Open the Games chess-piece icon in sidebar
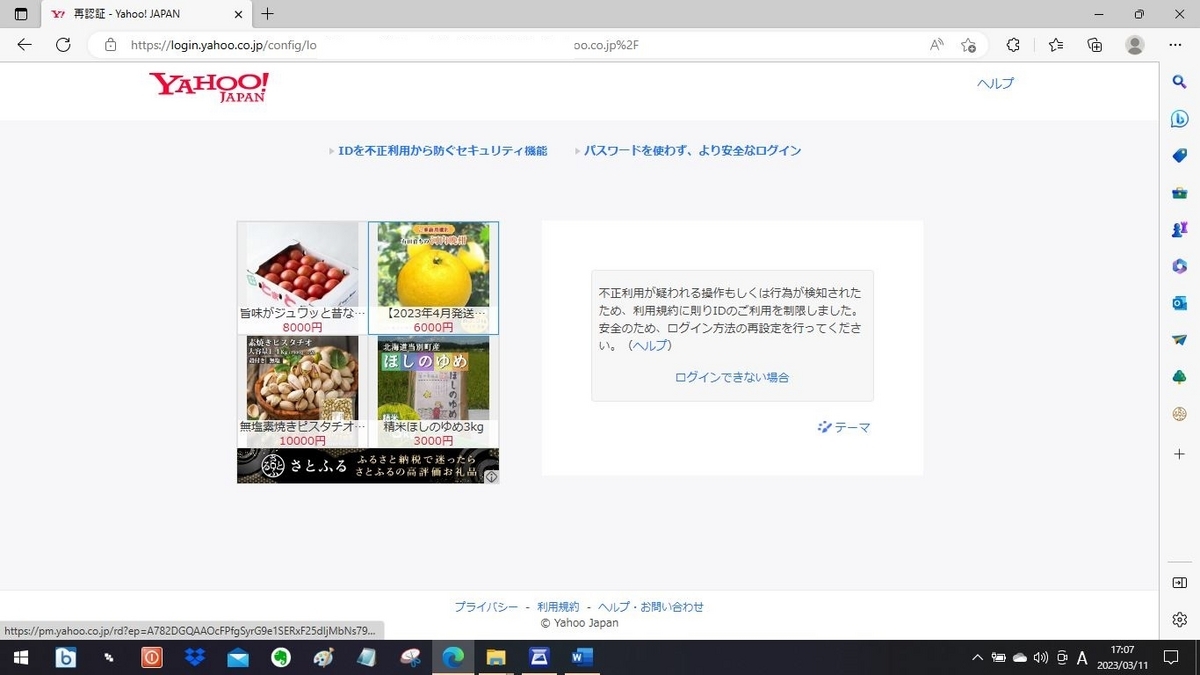The width and height of the screenshot is (1200, 675). coord(1179,229)
